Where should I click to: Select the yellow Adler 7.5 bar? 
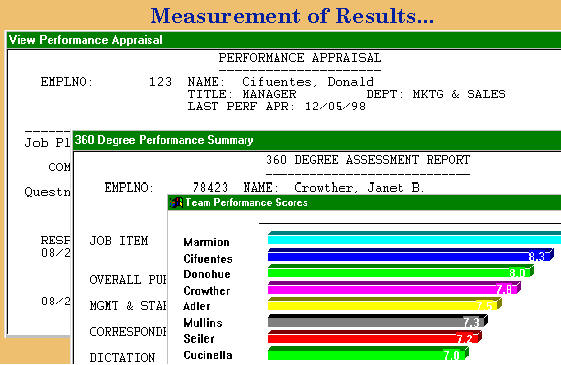(385, 304)
